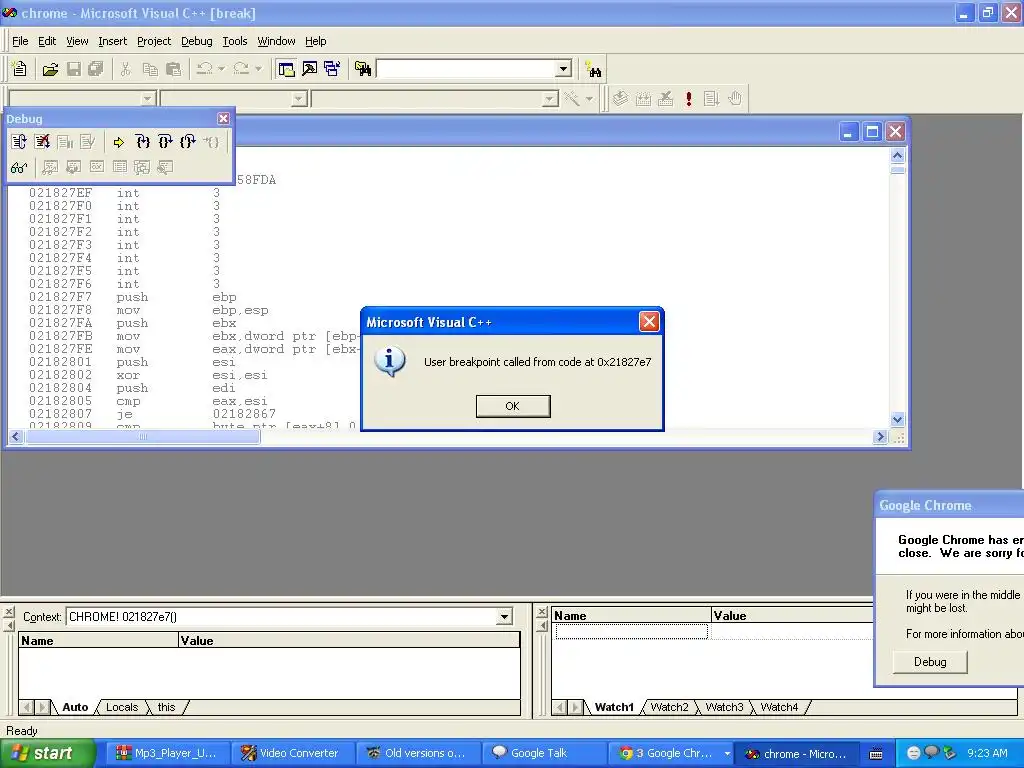Expand the second WizardBar filter combo box
The height and width of the screenshot is (768, 1024).
coord(299,99)
